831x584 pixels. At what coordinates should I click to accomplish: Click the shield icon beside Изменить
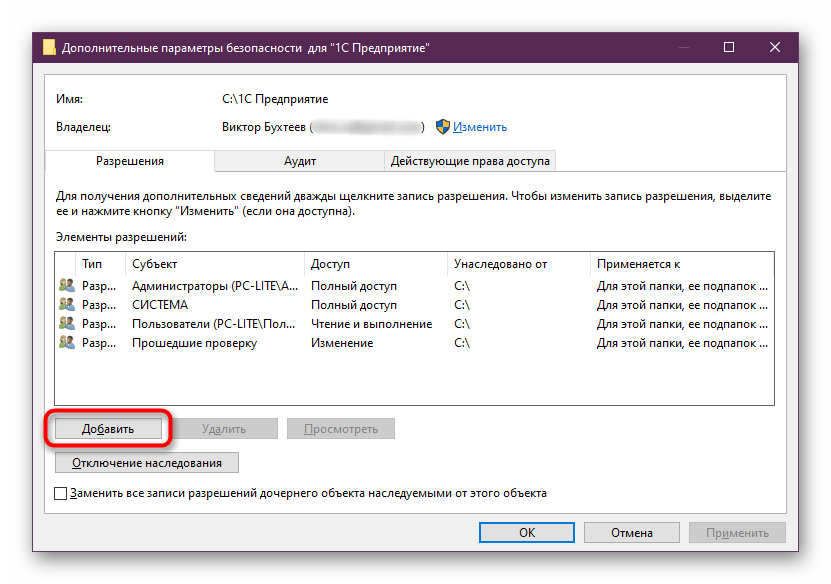tap(443, 127)
